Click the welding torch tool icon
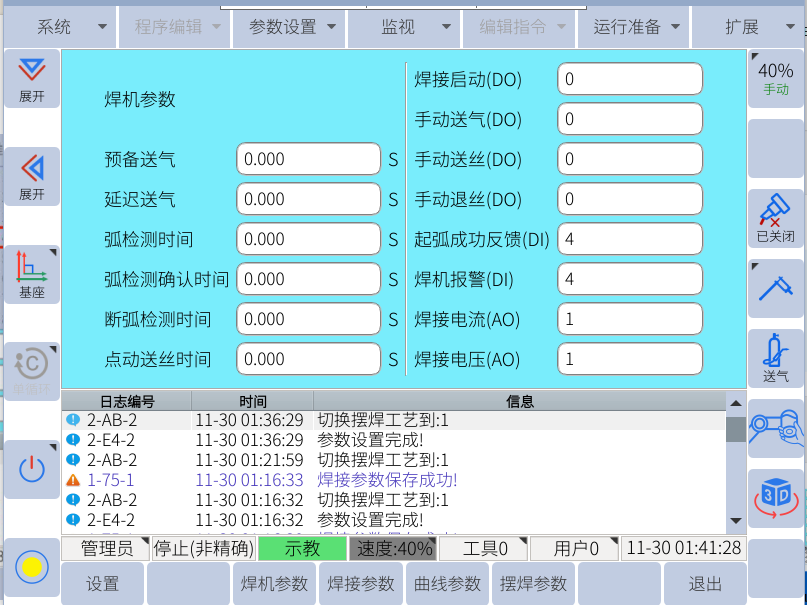 point(775,287)
